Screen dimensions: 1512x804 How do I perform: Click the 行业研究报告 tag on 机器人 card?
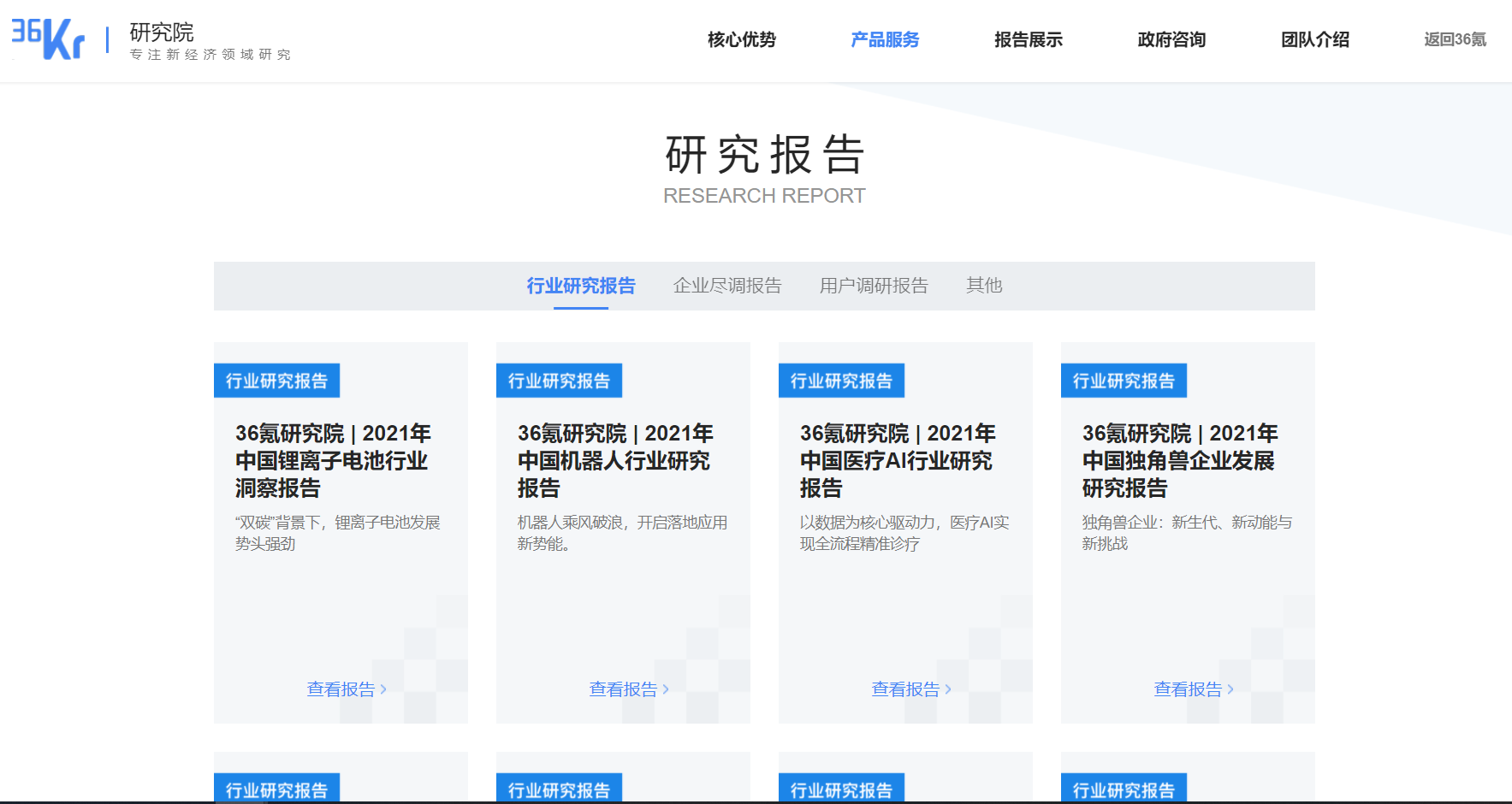point(559,381)
